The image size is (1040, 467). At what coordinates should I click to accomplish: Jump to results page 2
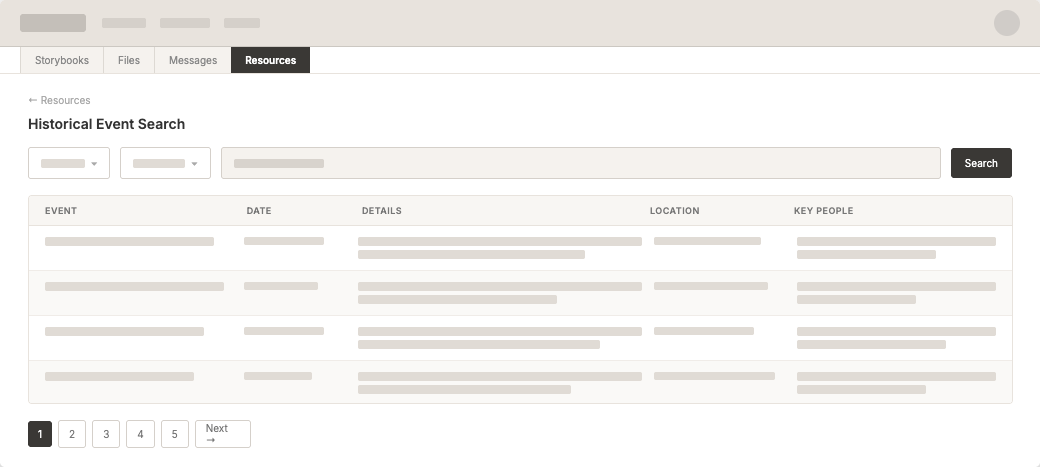point(72,434)
